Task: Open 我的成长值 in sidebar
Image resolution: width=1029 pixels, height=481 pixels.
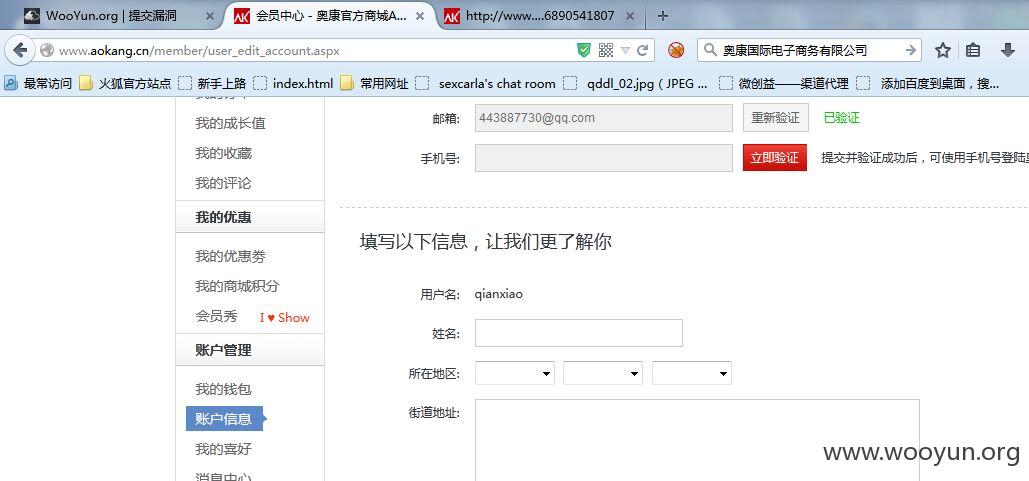Action: 230,123
